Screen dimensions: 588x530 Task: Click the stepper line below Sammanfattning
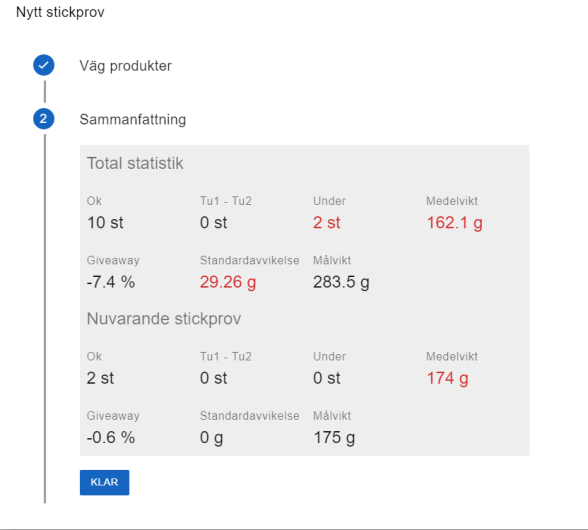tap(45, 319)
